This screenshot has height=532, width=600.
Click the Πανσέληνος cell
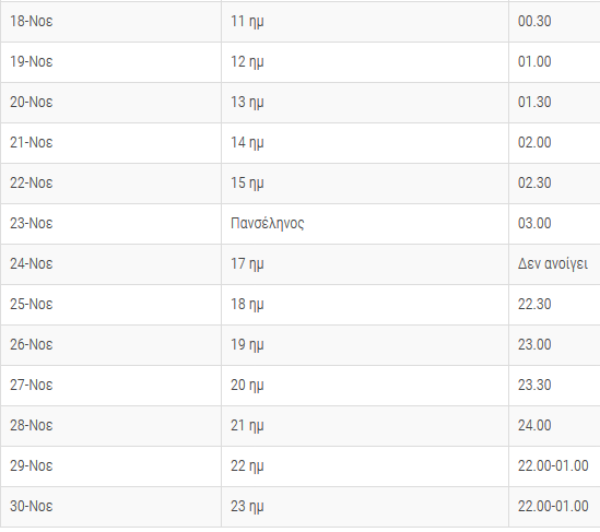click(365, 224)
